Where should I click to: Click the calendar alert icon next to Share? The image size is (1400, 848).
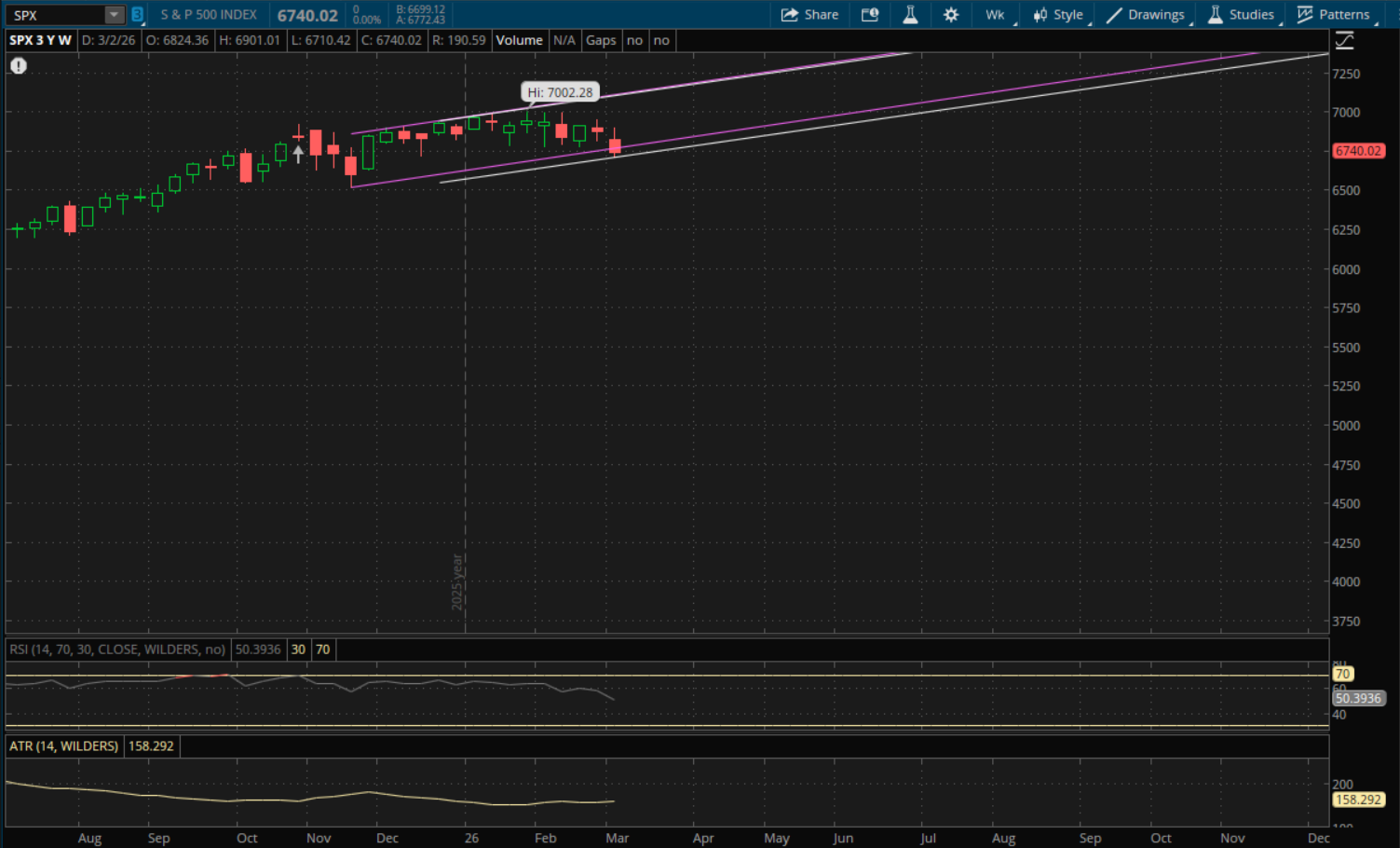(x=870, y=15)
